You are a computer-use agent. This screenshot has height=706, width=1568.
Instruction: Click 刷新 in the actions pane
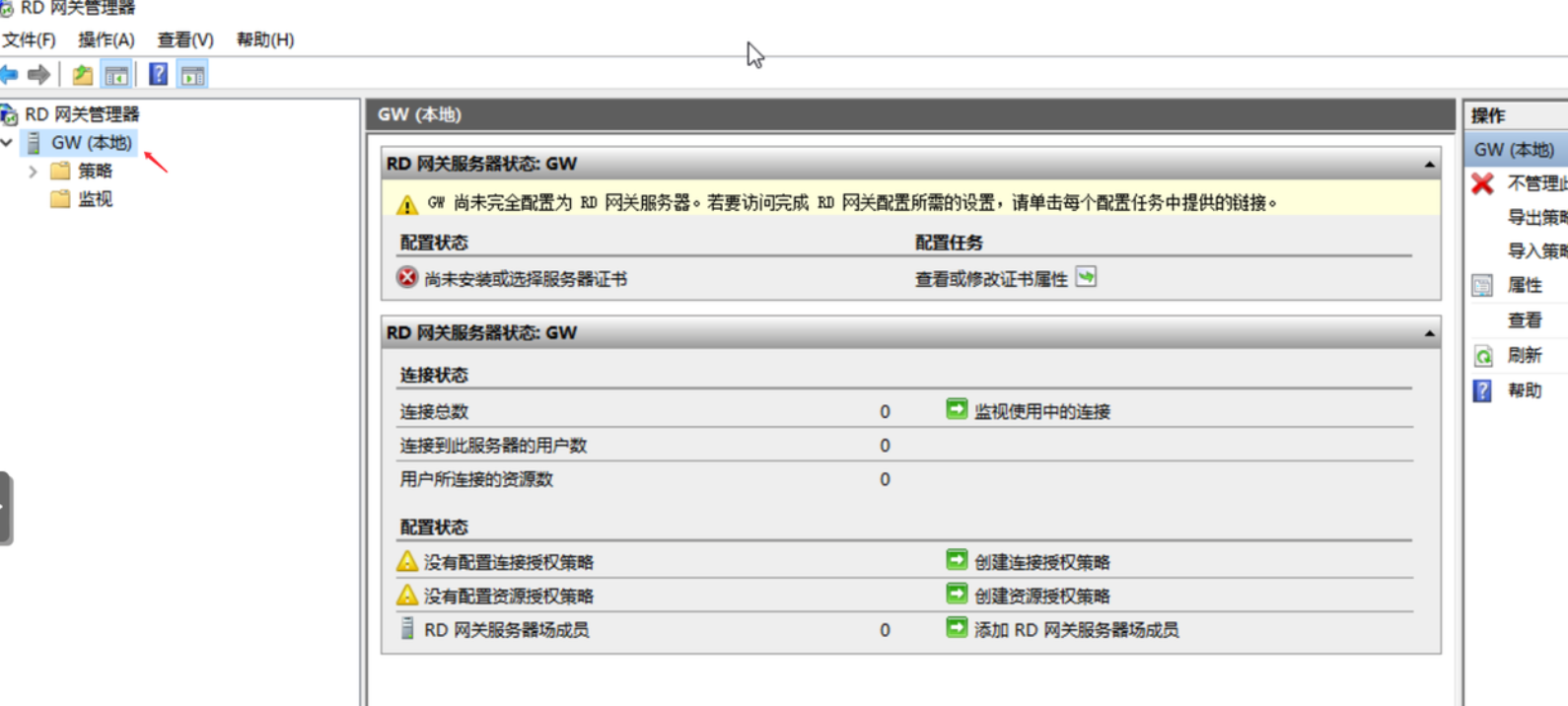(x=1524, y=355)
